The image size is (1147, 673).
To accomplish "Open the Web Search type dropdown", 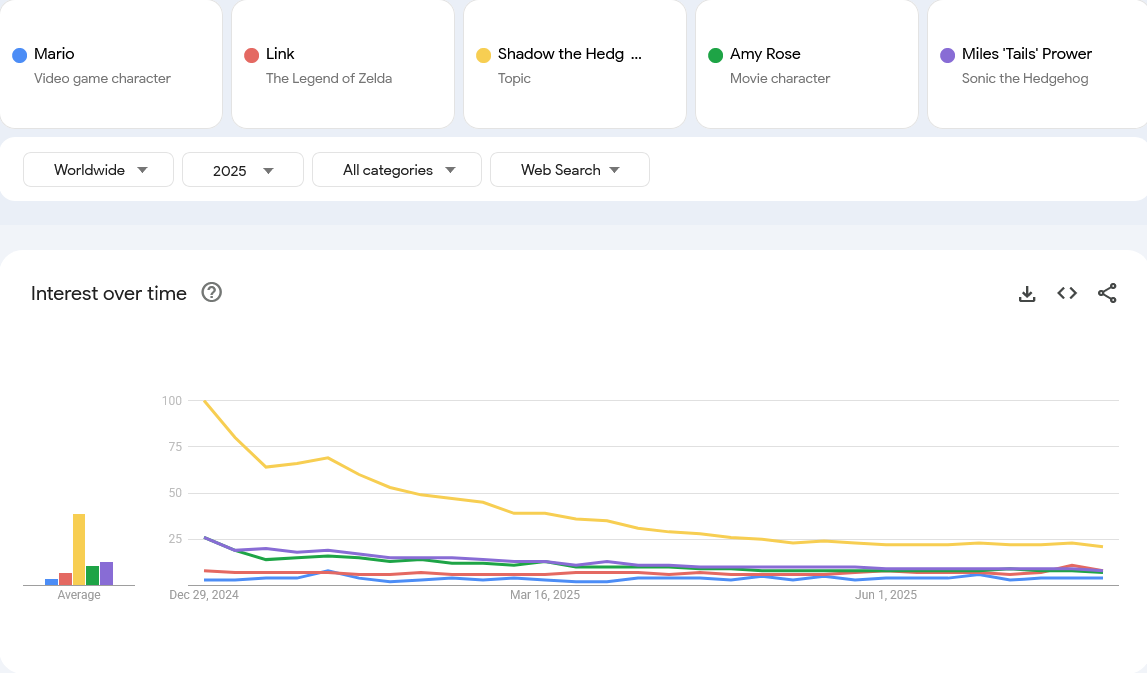I will (x=570, y=170).
